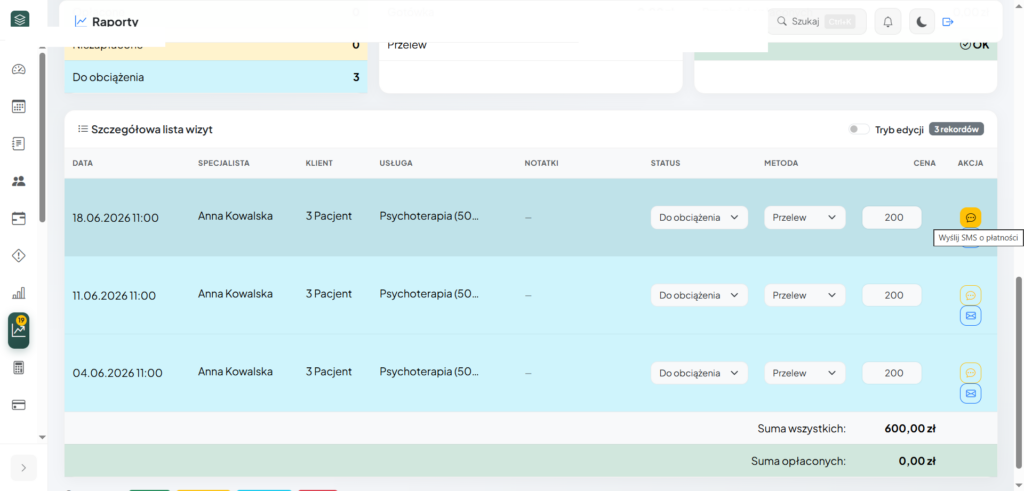Click 3 Pacjent in the 11.06.2026 row

coord(328,294)
